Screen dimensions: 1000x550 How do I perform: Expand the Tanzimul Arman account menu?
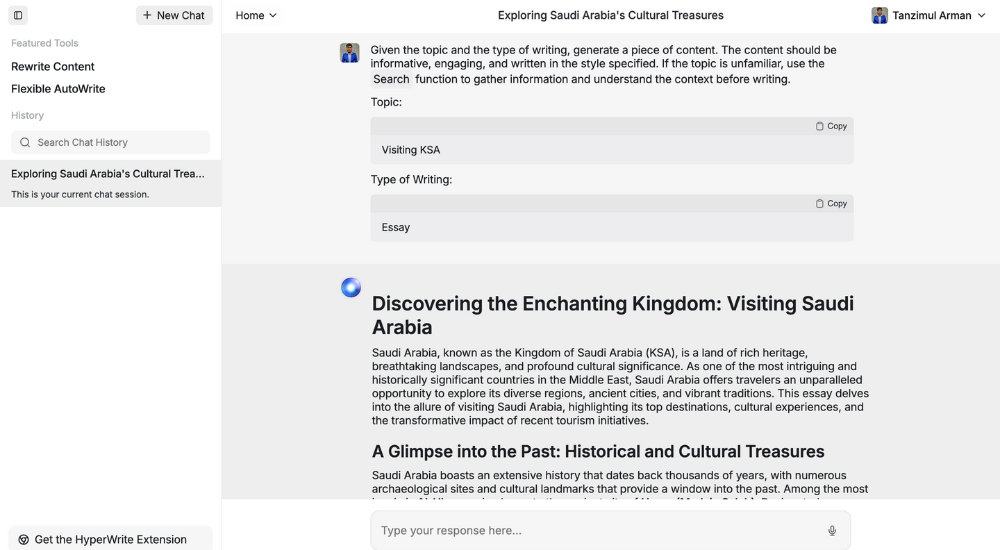coord(929,15)
